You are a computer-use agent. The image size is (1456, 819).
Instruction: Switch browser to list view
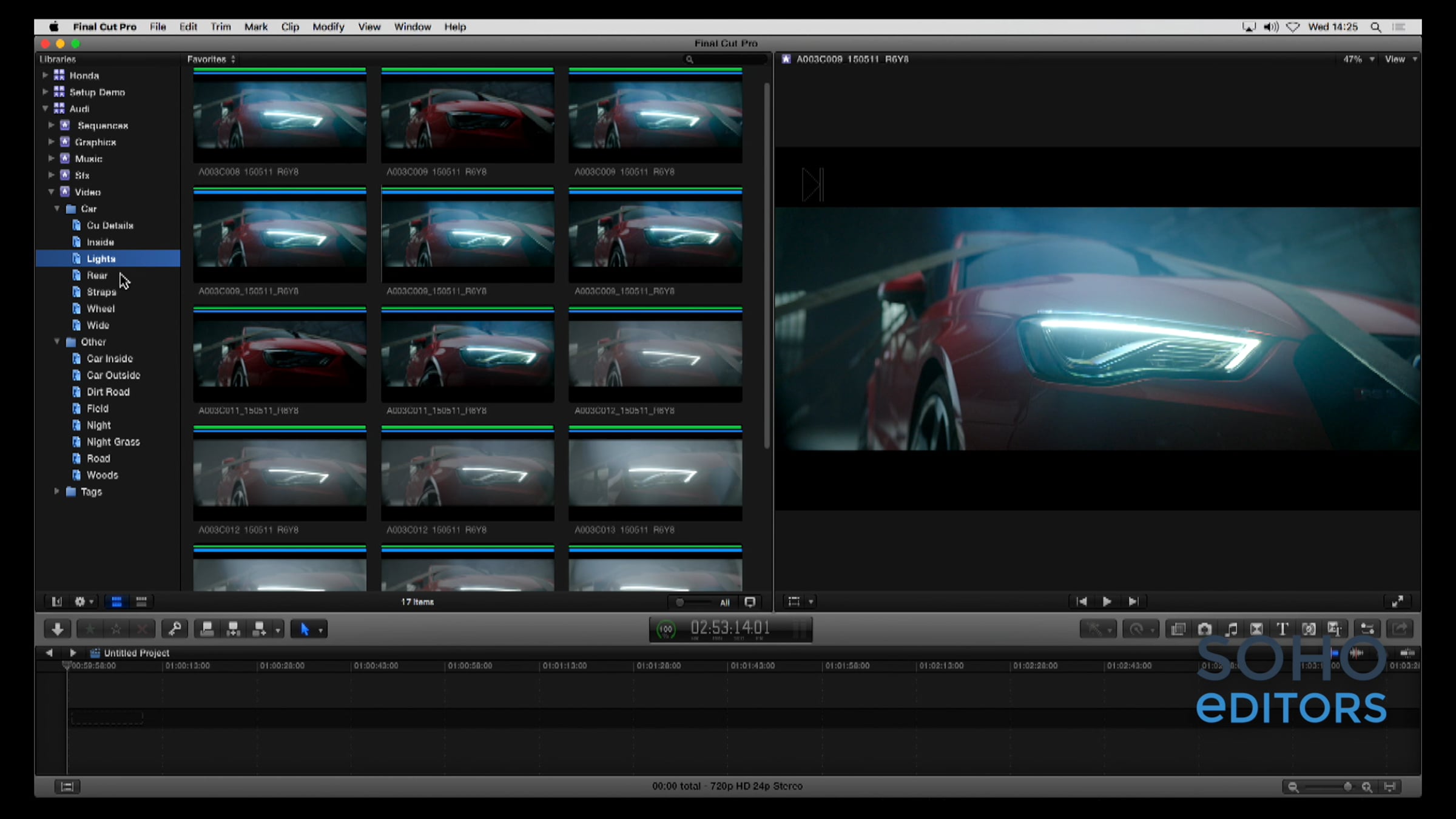141,601
